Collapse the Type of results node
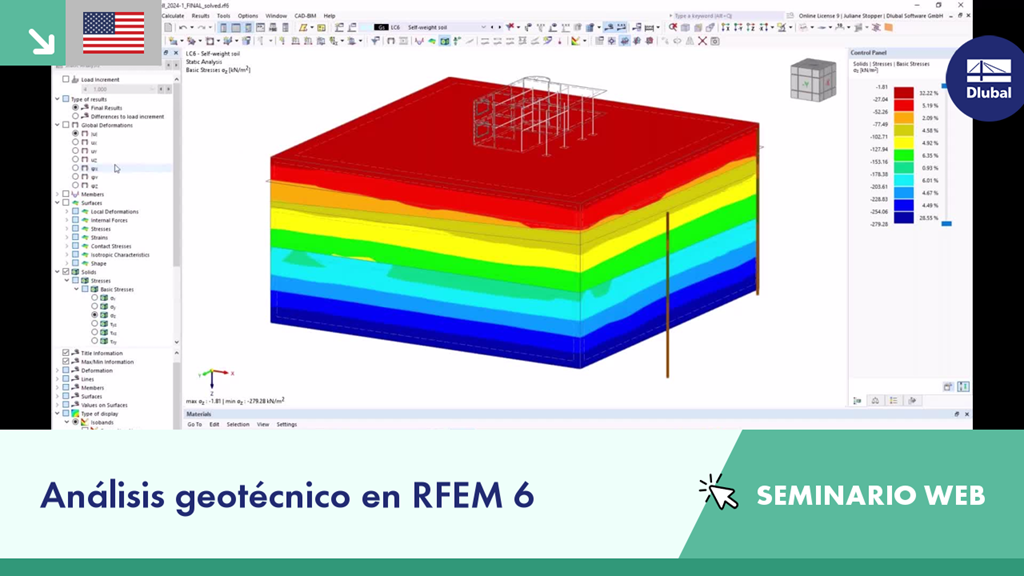This screenshot has height=576, width=1024. coord(57,99)
